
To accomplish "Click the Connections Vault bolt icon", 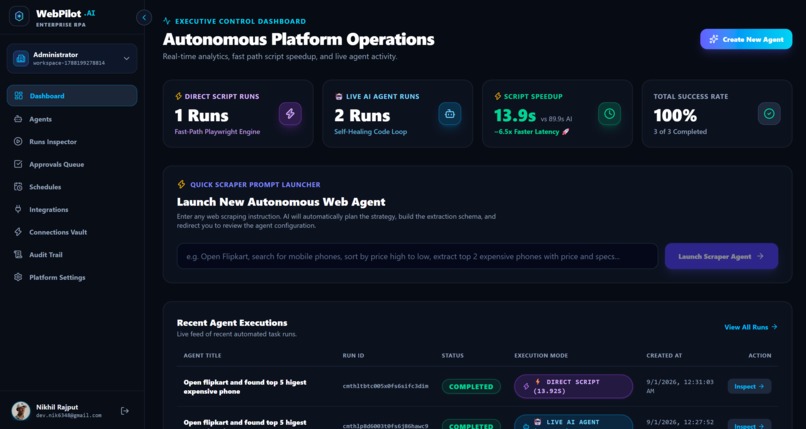I will click(x=19, y=232).
